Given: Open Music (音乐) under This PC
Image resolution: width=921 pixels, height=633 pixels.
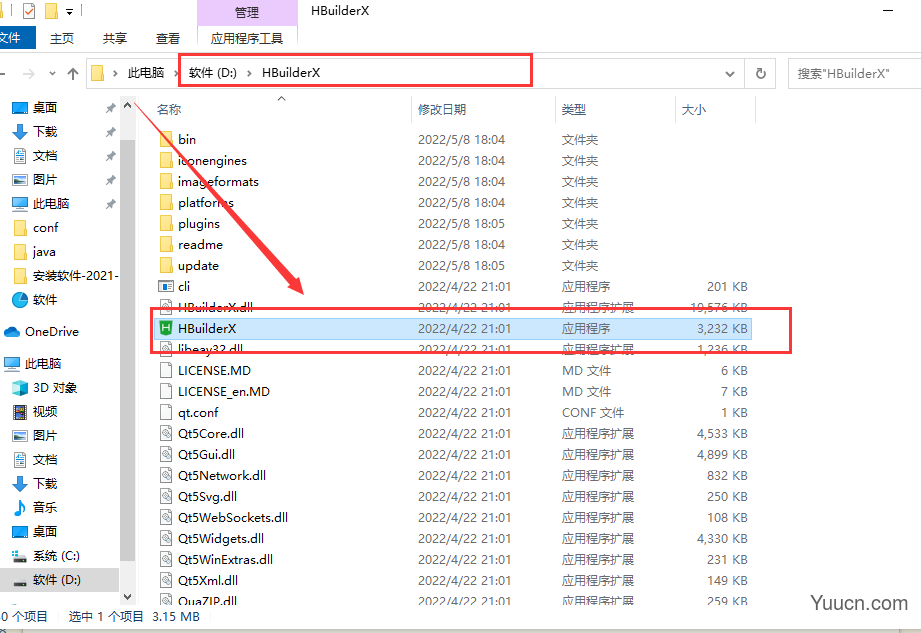Looking at the screenshot, I should pos(45,507).
